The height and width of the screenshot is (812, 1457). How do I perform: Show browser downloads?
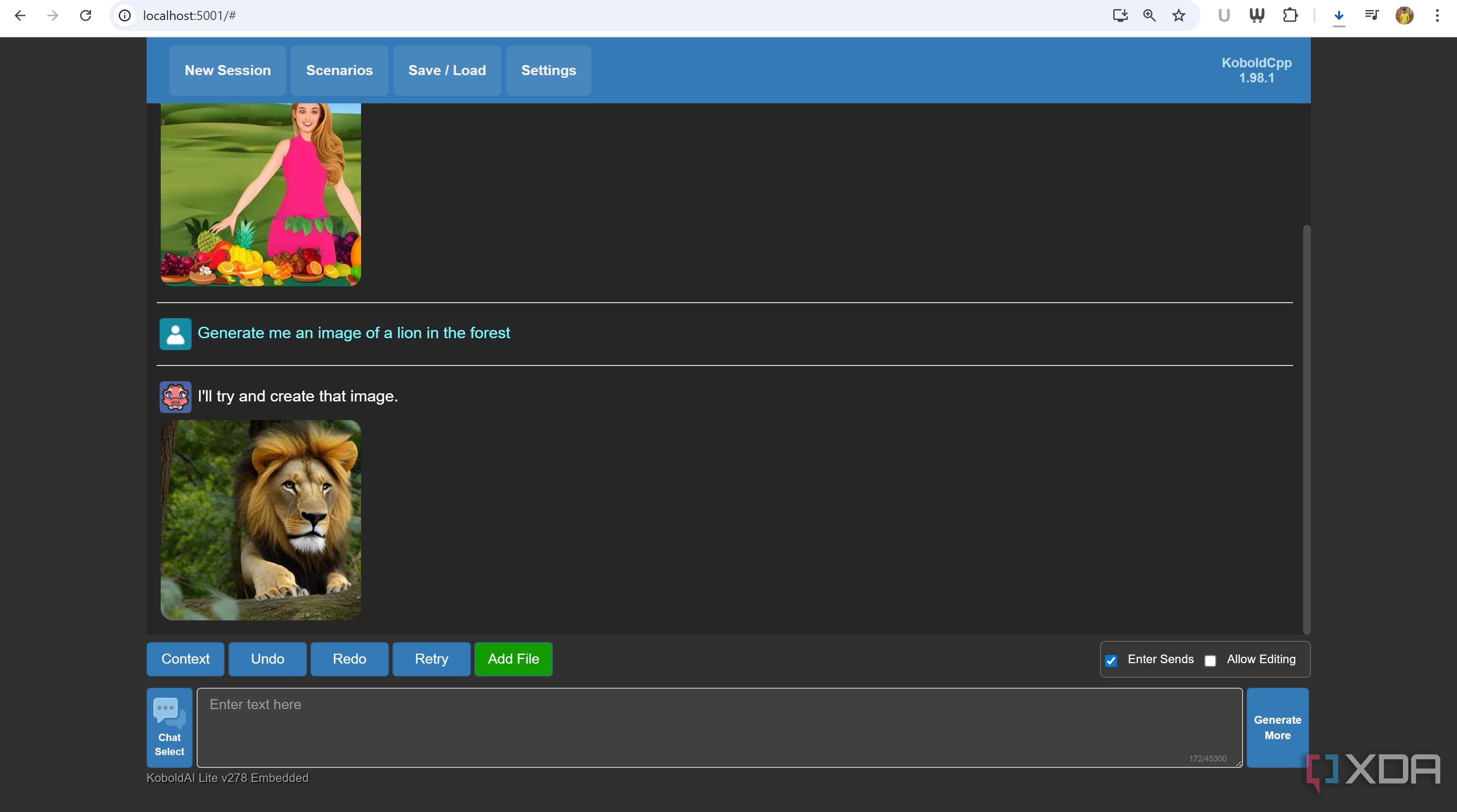click(x=1339, y=16)
